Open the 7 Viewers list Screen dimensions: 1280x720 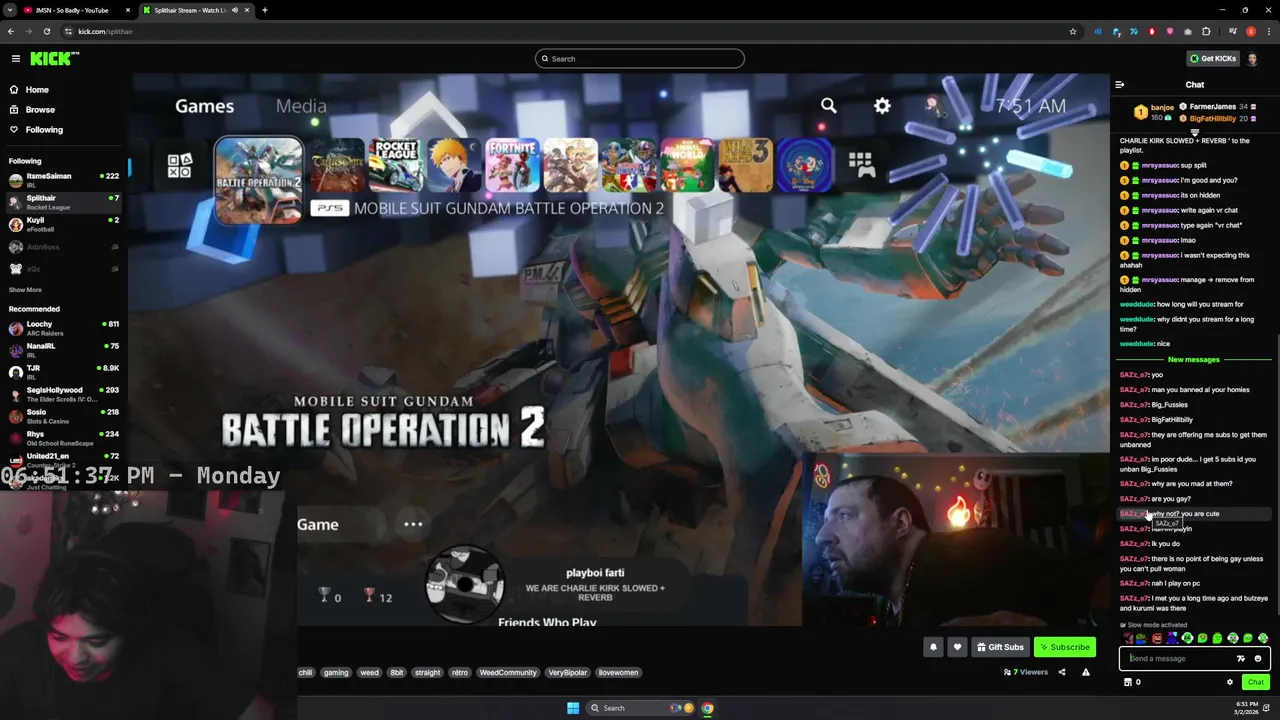click(1026, 673)
